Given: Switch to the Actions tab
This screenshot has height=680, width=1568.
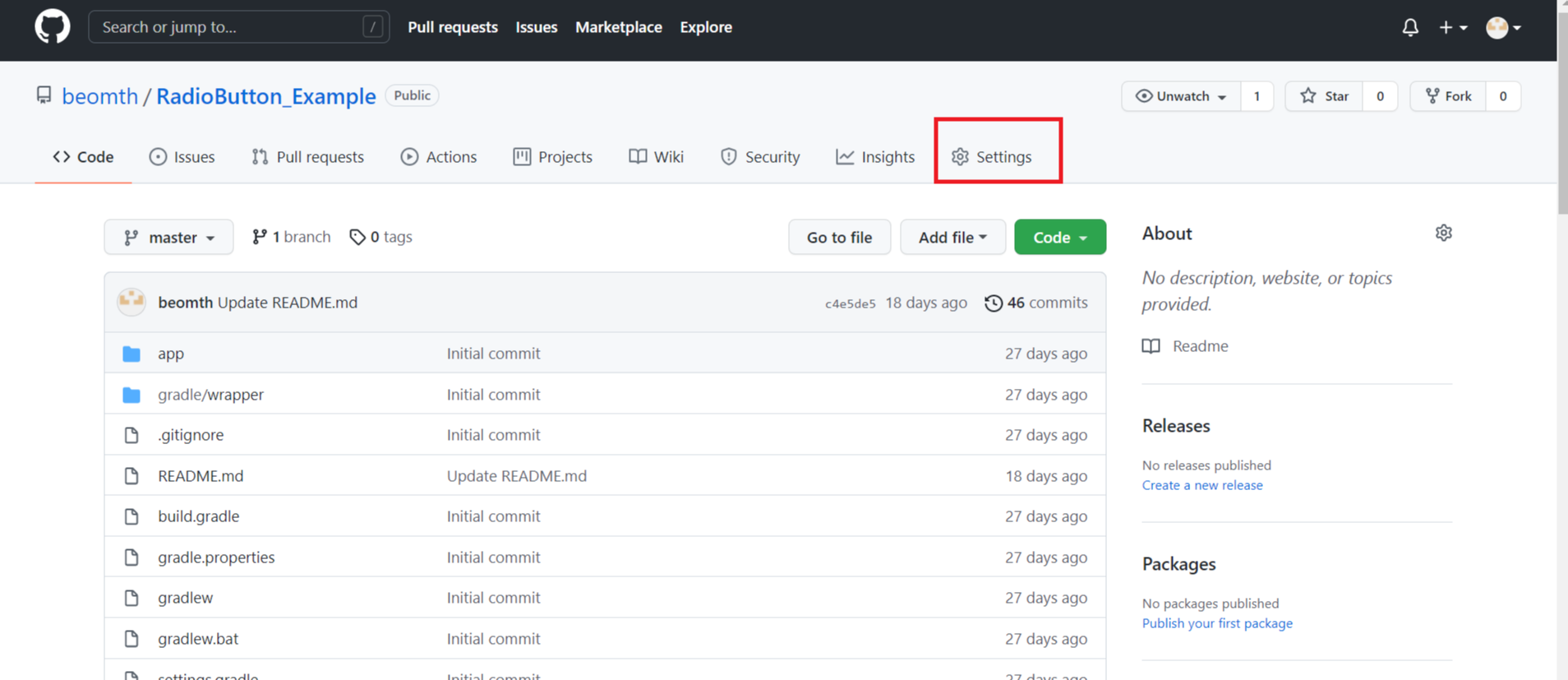Looking at the screenshot, I should pyautogui.click(x=439, y=157).
